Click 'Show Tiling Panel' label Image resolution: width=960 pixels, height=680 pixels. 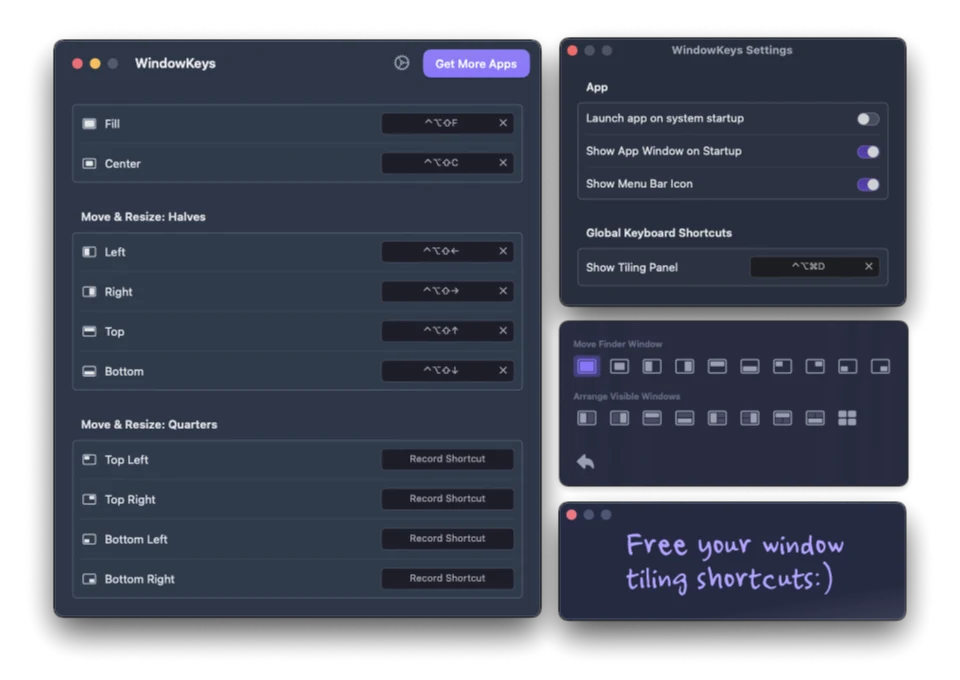(x=632, y=267)
